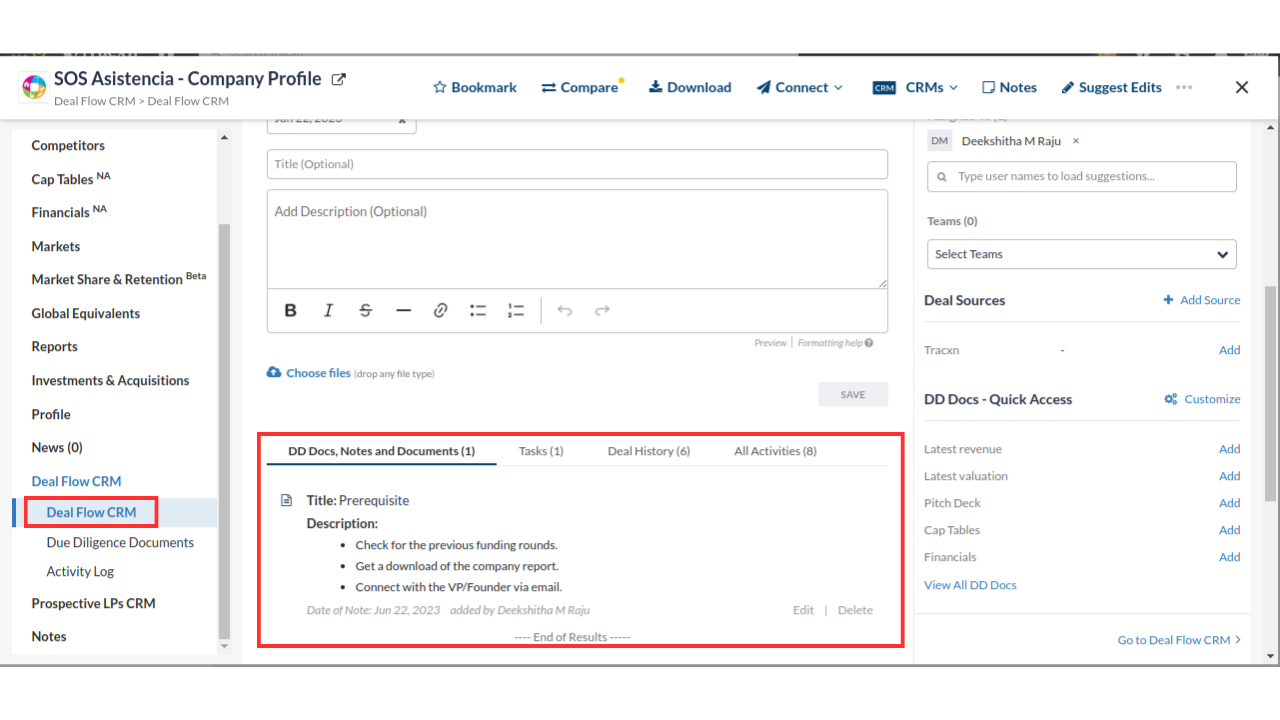Click the undo arrow in editor

tap(565, 311)
